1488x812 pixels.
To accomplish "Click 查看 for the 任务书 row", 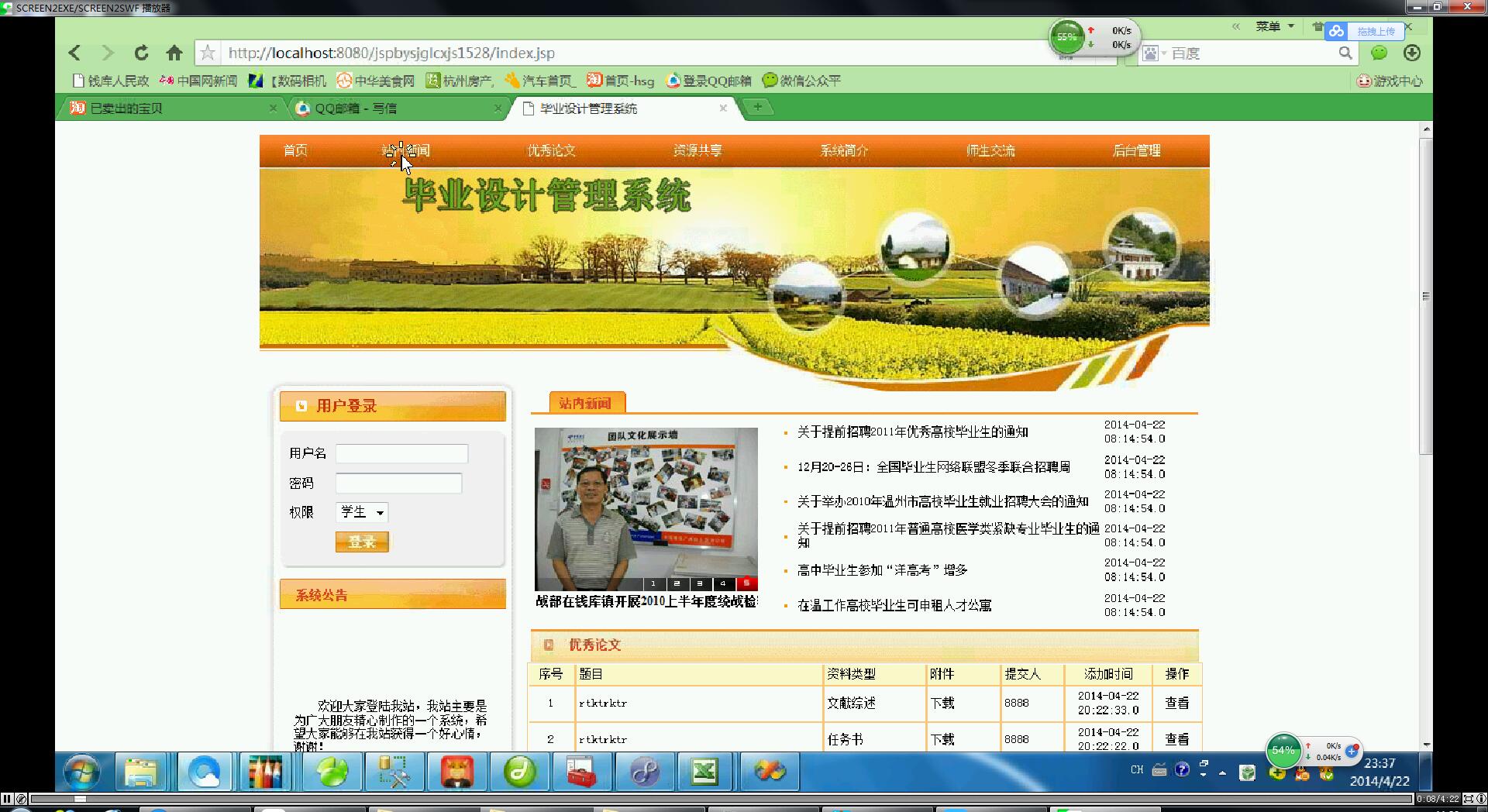I will pyautogui.click(x=1176, y=739).
